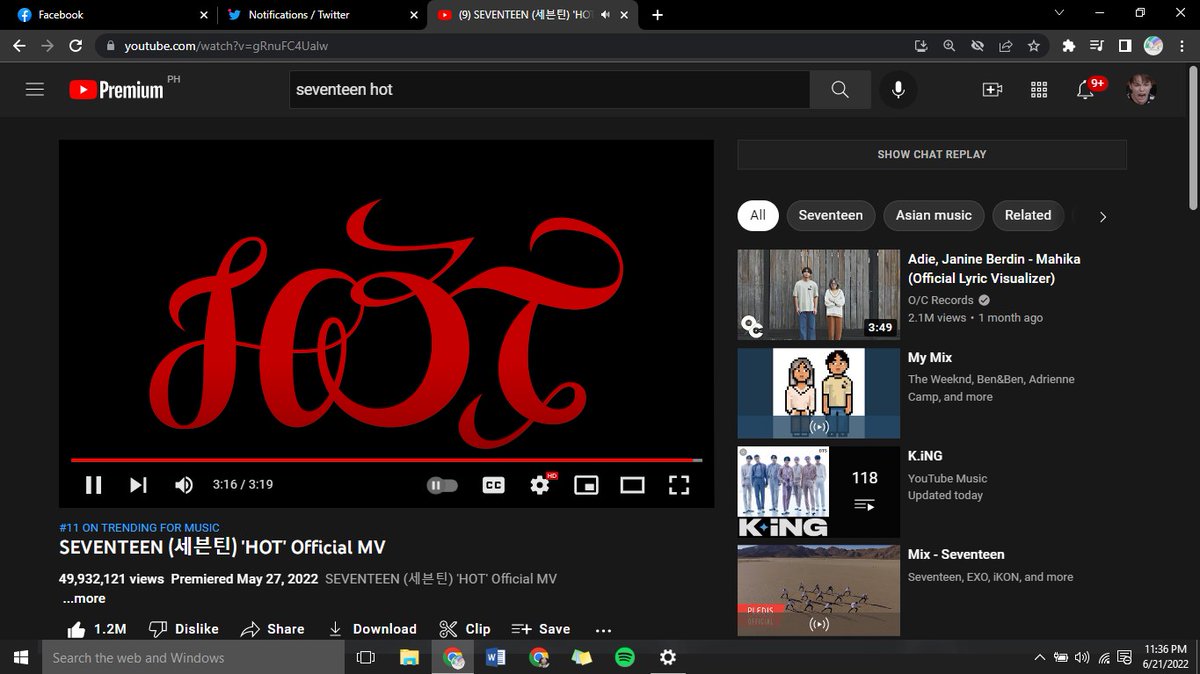Screen dimensions: 1200x674
Task: Expand the description with ...more
Action: point(84,598)
